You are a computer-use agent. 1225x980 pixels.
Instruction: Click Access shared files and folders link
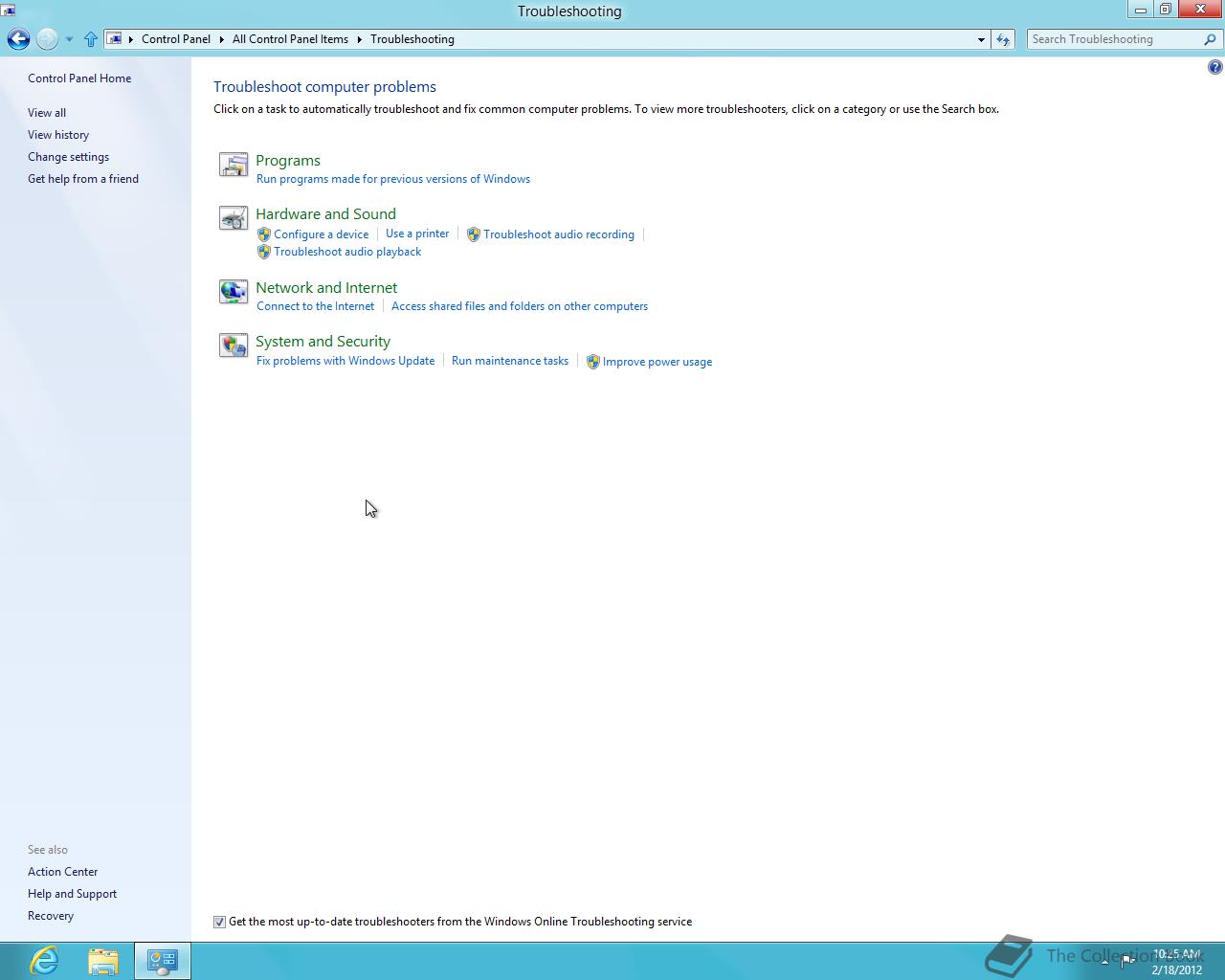[x=520, y=306]
